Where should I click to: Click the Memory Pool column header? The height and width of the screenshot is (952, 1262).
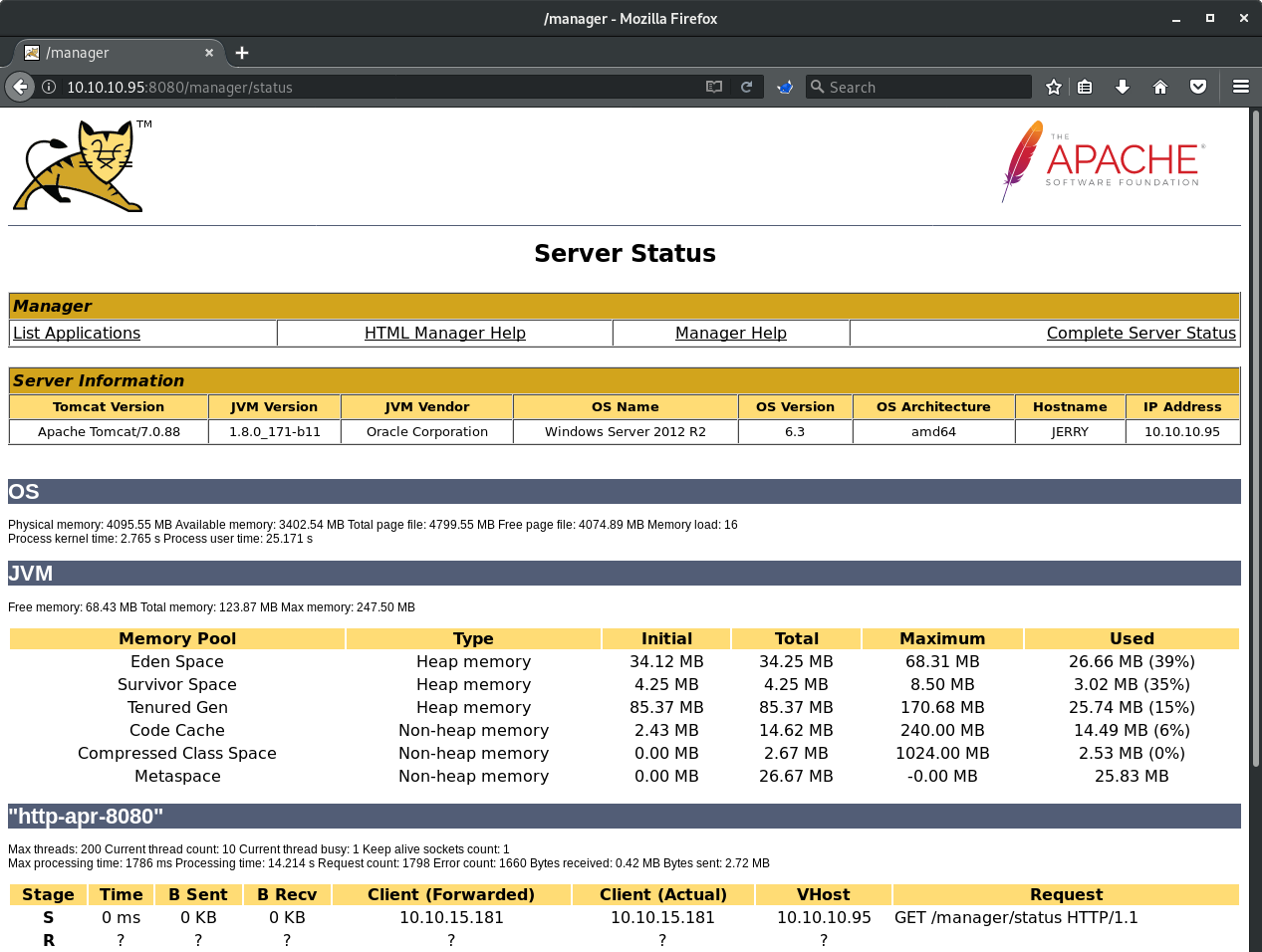click(177, 638)
